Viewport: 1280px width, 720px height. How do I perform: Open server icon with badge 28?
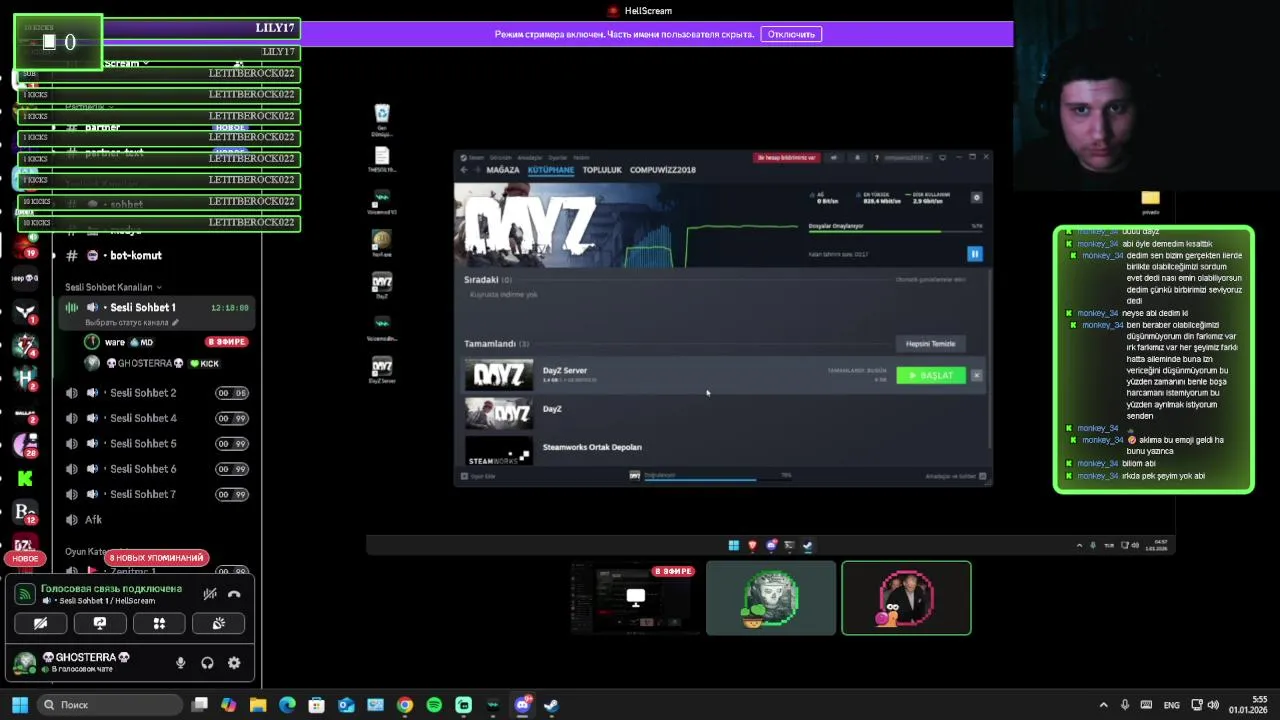(25, 445)
